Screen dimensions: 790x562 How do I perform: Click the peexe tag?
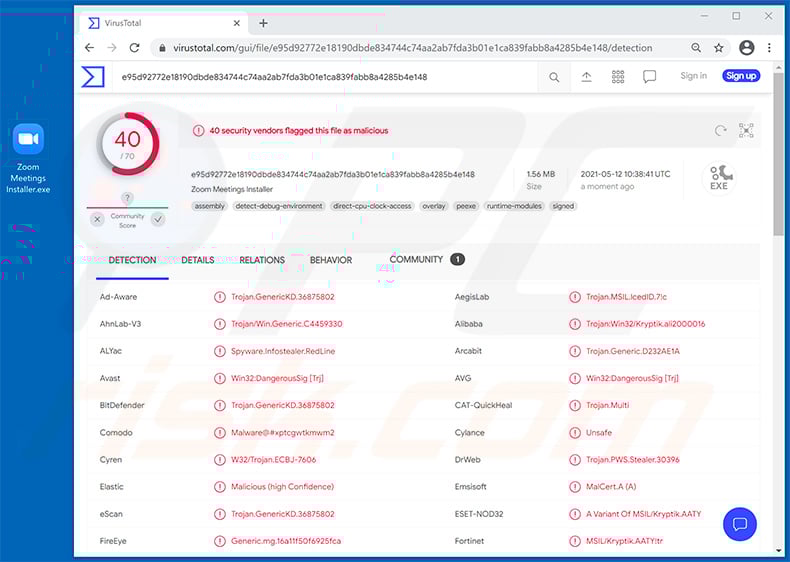[x=466, y=206]
